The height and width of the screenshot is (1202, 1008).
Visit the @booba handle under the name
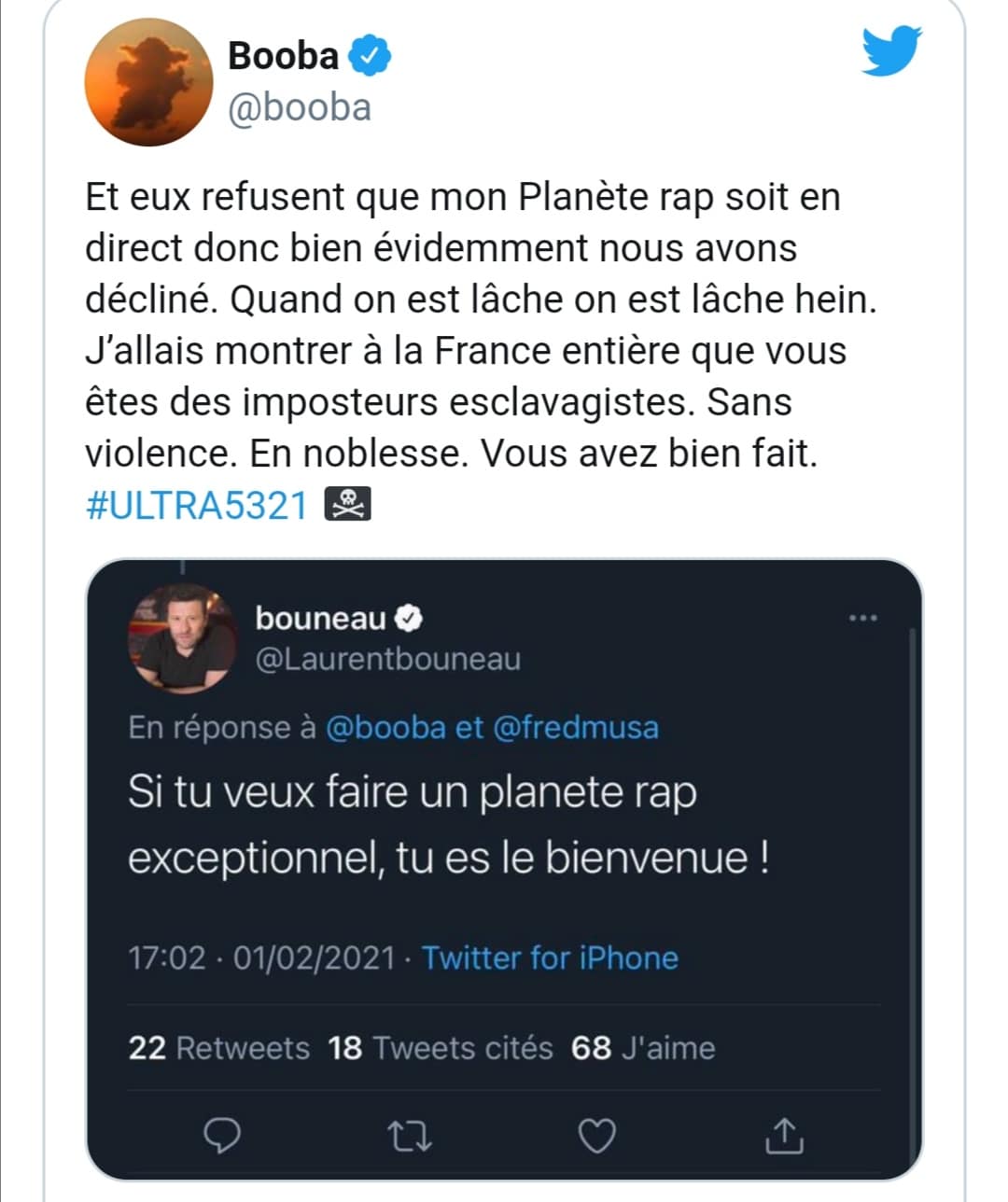300,107
